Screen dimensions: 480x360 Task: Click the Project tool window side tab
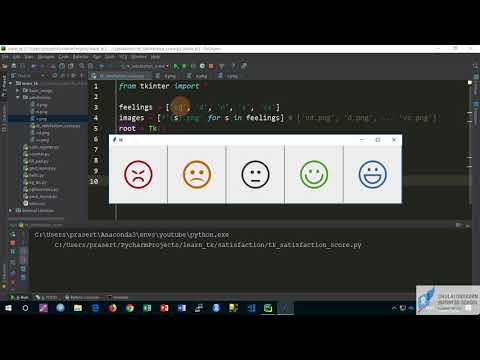[x=4, y=87]
